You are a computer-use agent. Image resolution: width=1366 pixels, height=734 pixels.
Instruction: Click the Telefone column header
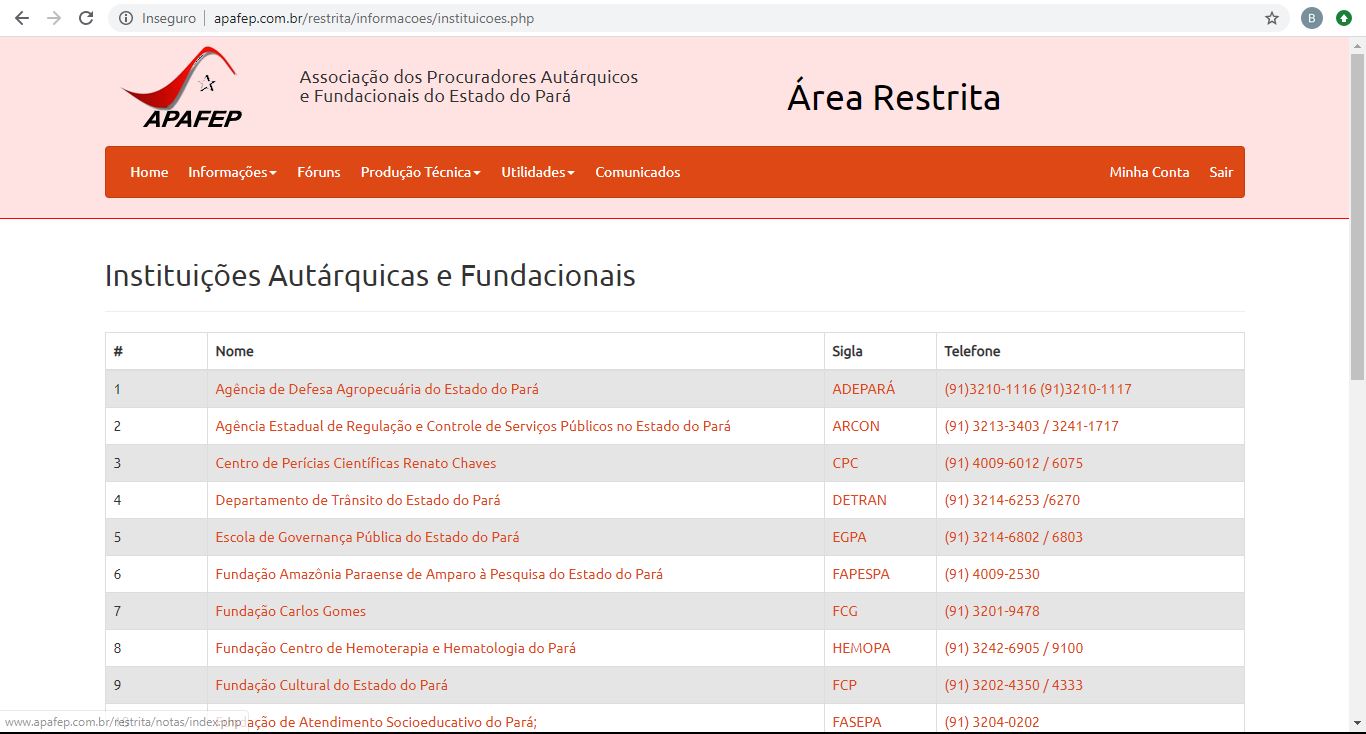point(972,351)
